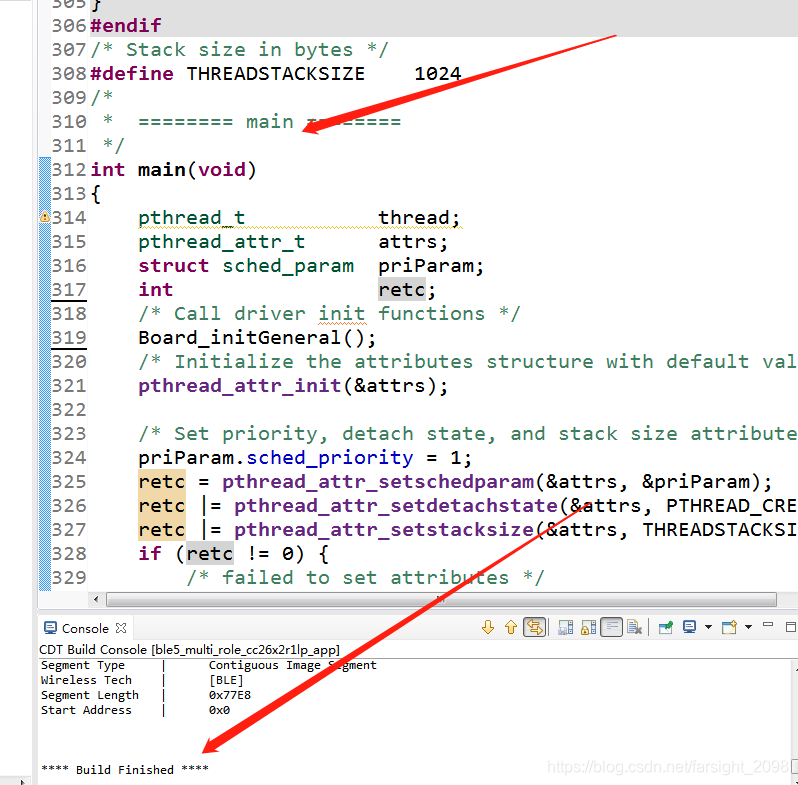The width and height of the screenshot is (798, 785).
Task: Click Open Console new-view icon
Action: pos(729,627)
